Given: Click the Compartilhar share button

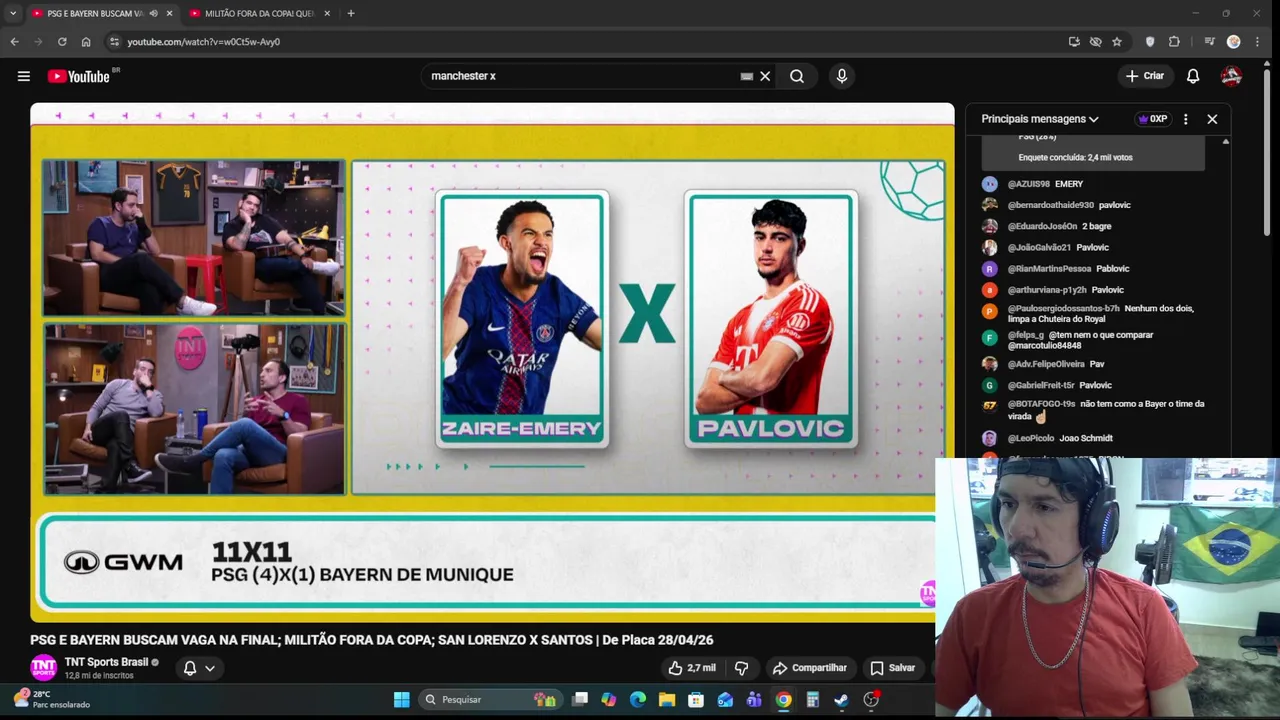Looking at the screenshot, I should click(809, 668).
